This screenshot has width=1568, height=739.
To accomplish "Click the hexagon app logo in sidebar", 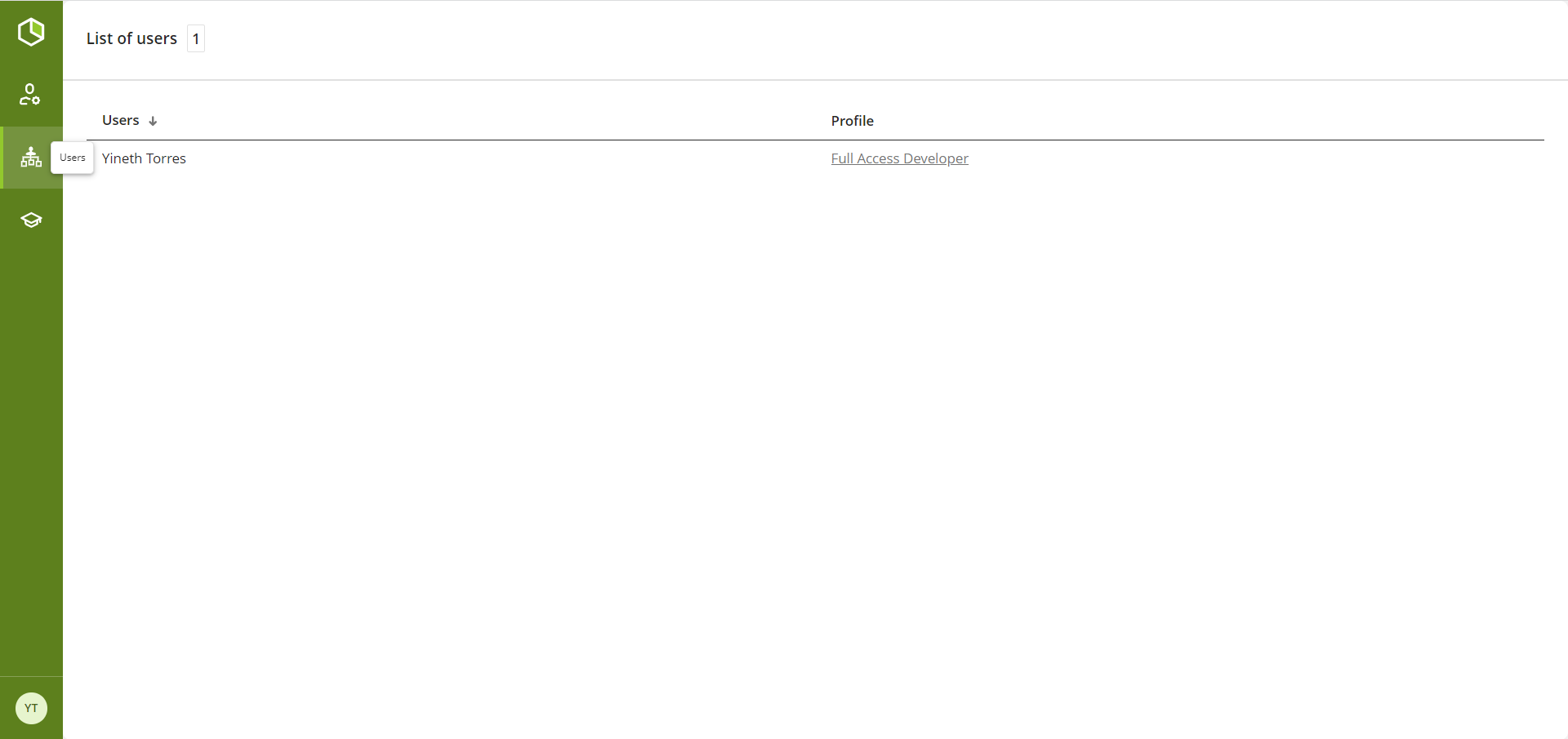I will (31, 32).
